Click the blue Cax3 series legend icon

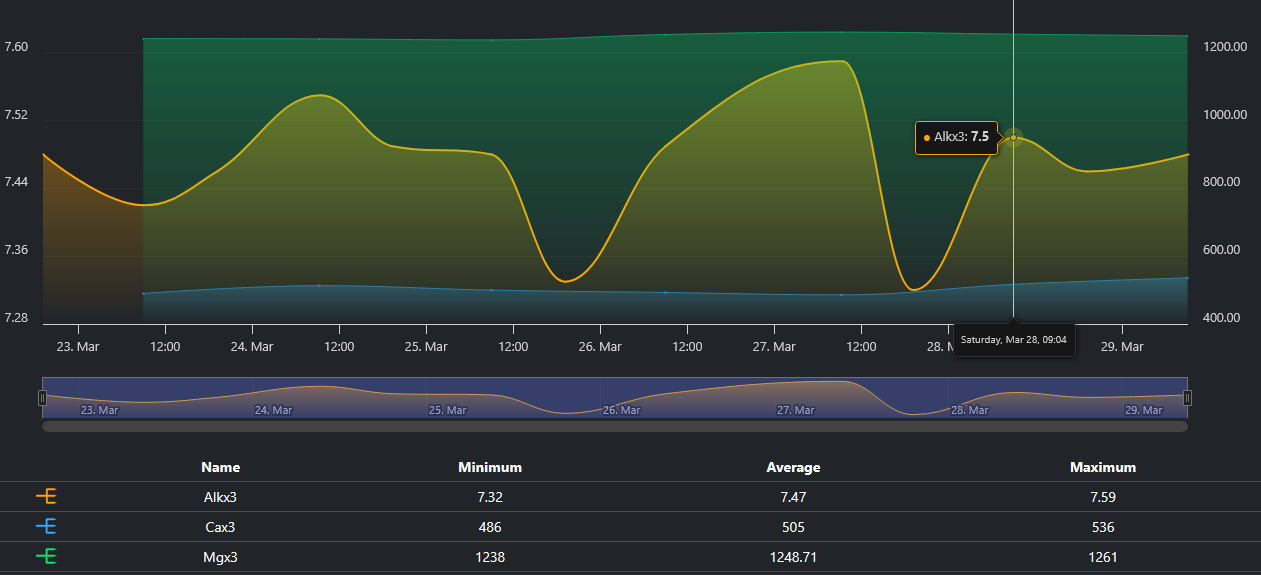click(46, 527)
